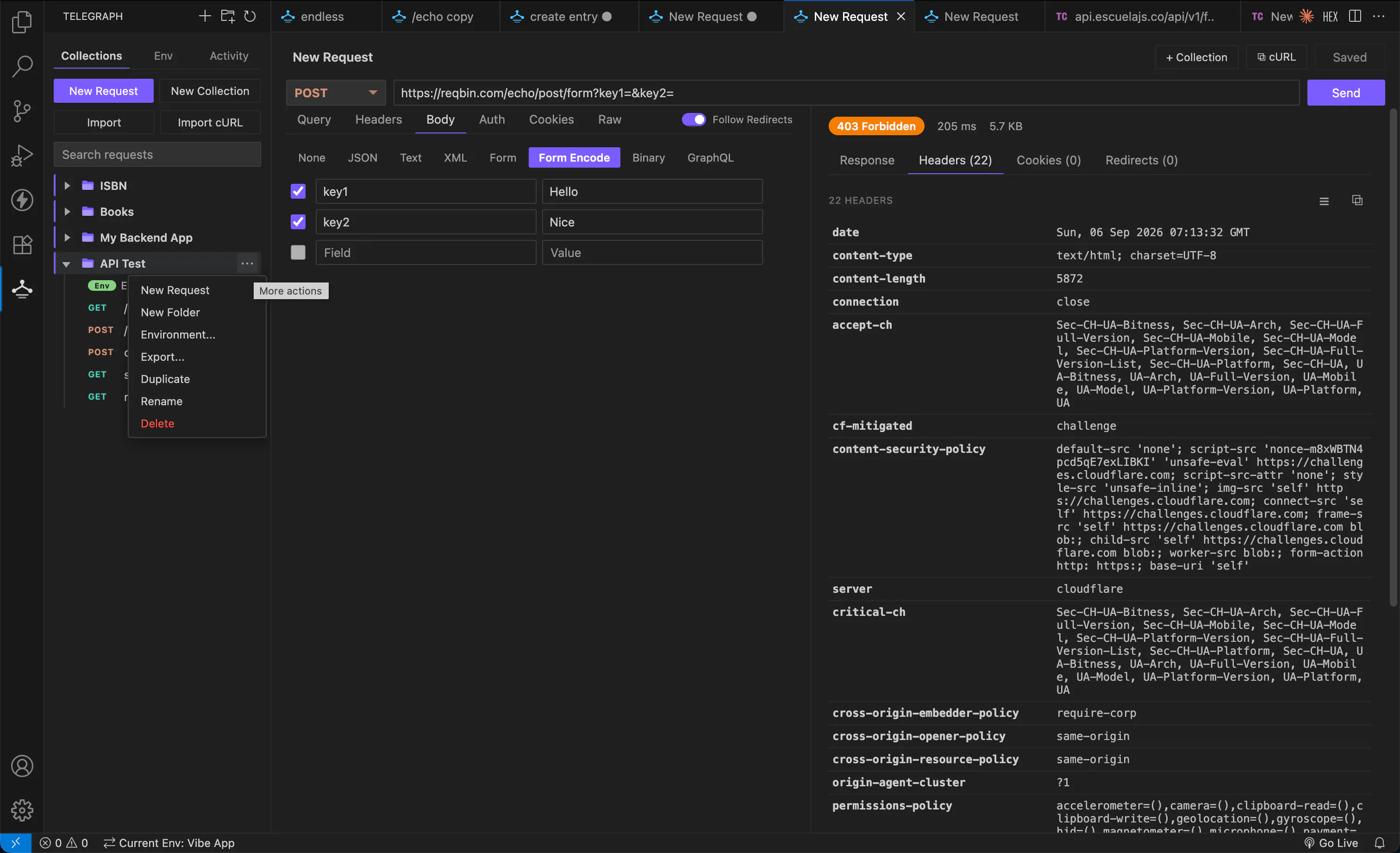Click the headers list view icon
The height and width of the screenshot is (853, 1400).
1324,201
